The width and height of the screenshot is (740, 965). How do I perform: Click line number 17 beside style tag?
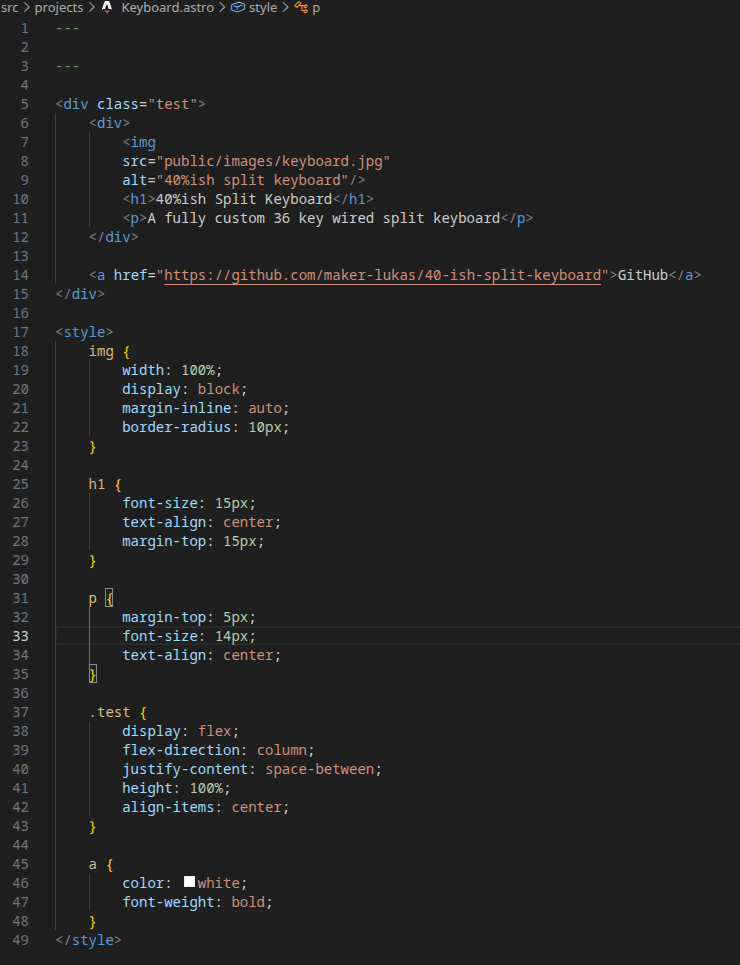20,332
